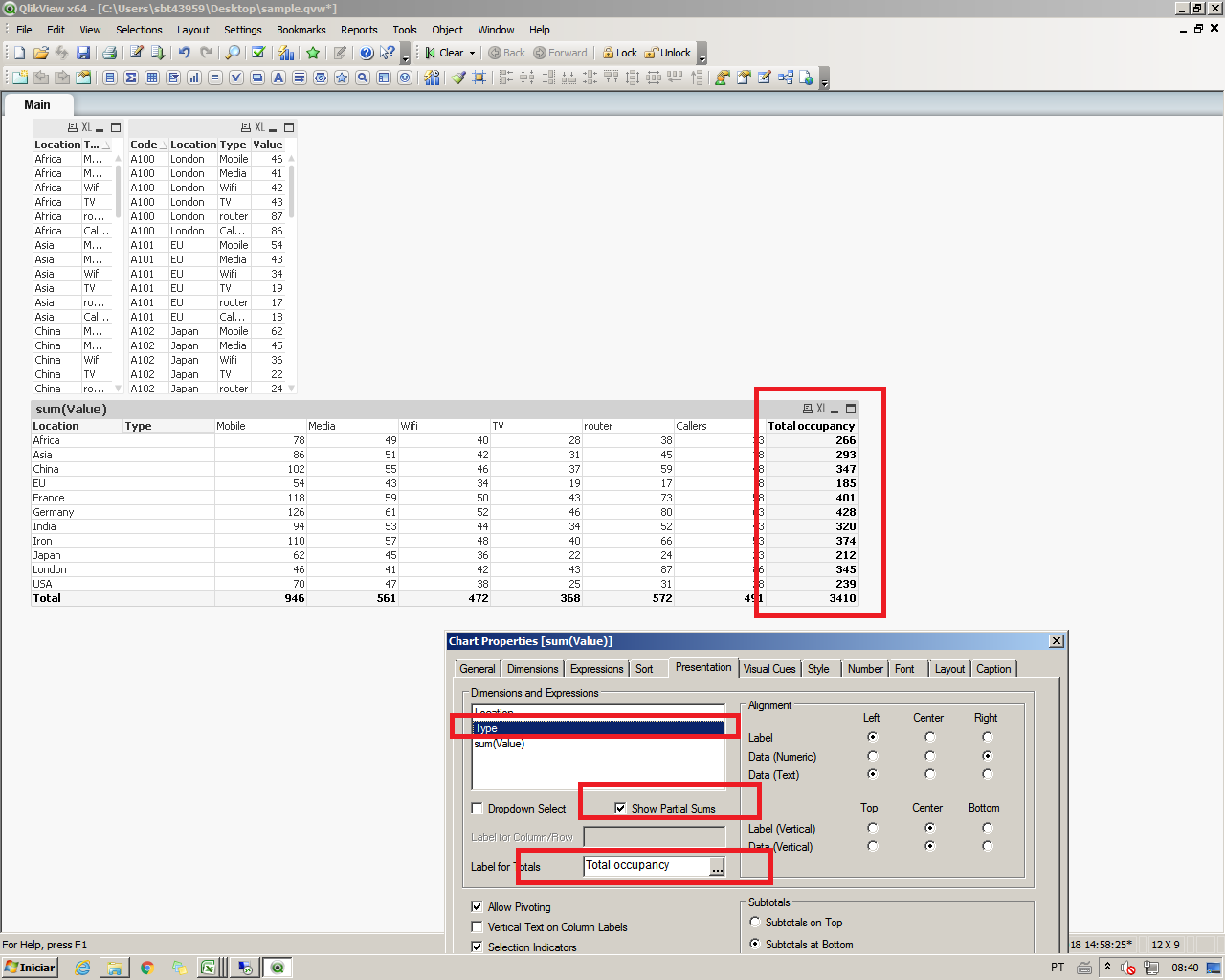Uncheck Show Partial Sums
The image size is (1225, 980).
[x=620, y=809]
